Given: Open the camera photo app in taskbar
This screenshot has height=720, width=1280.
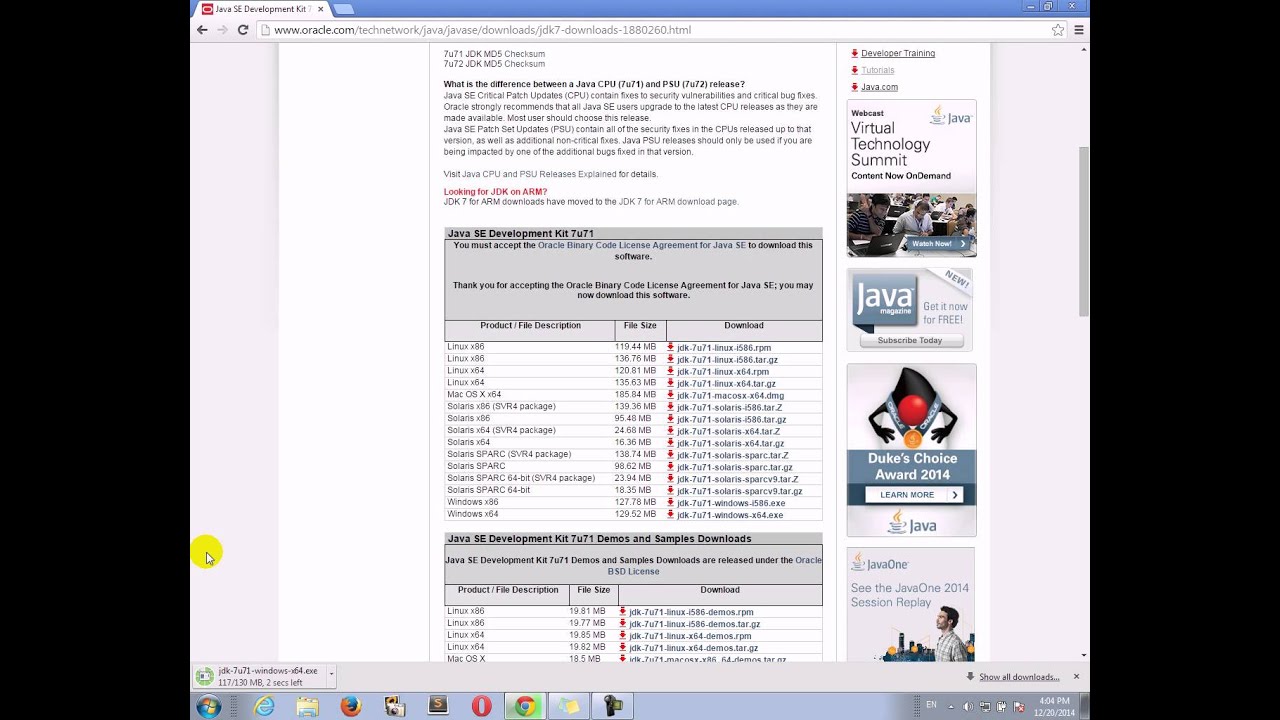Looking at the screenshot, I should coord(395,707).
